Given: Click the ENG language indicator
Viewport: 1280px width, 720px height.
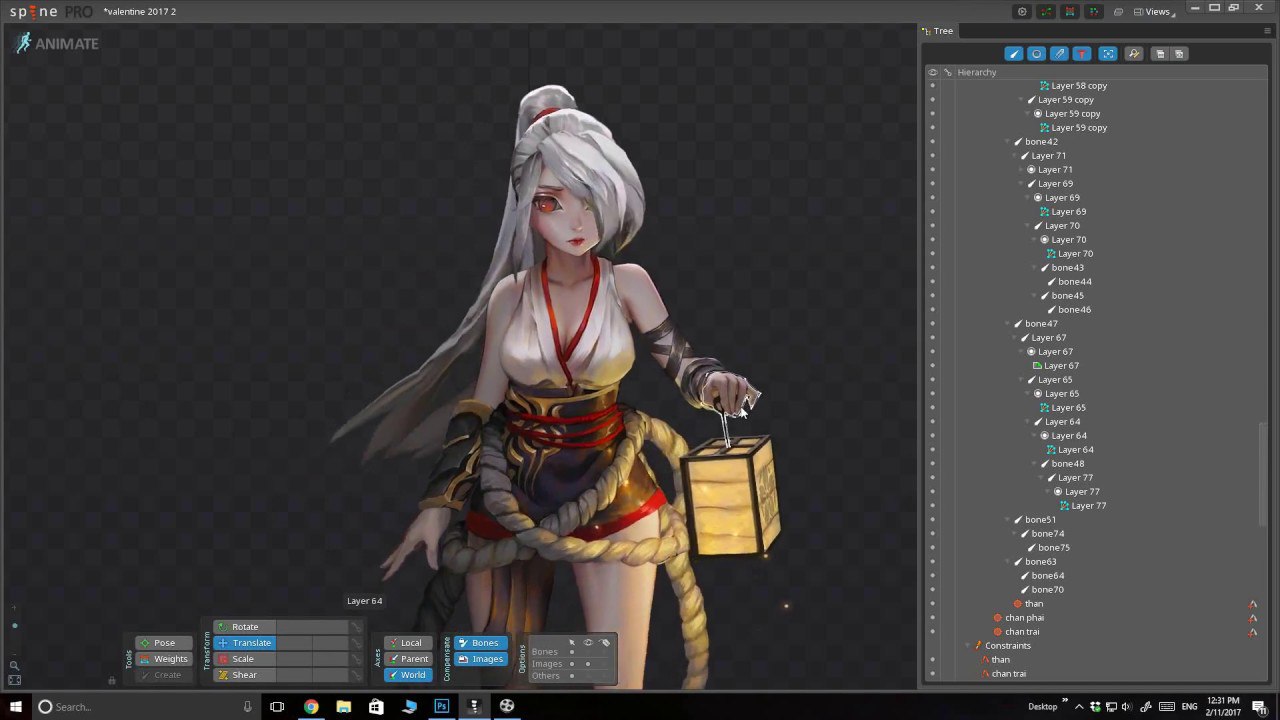Looking at the screenshot, I should click(x=1189, y=707).
